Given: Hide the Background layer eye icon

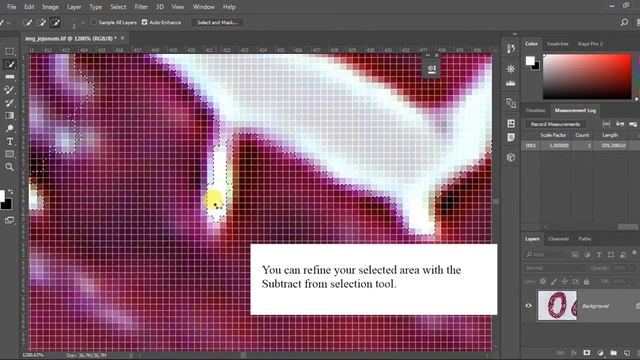Looking at the screenshot, I should click(529, 305).
